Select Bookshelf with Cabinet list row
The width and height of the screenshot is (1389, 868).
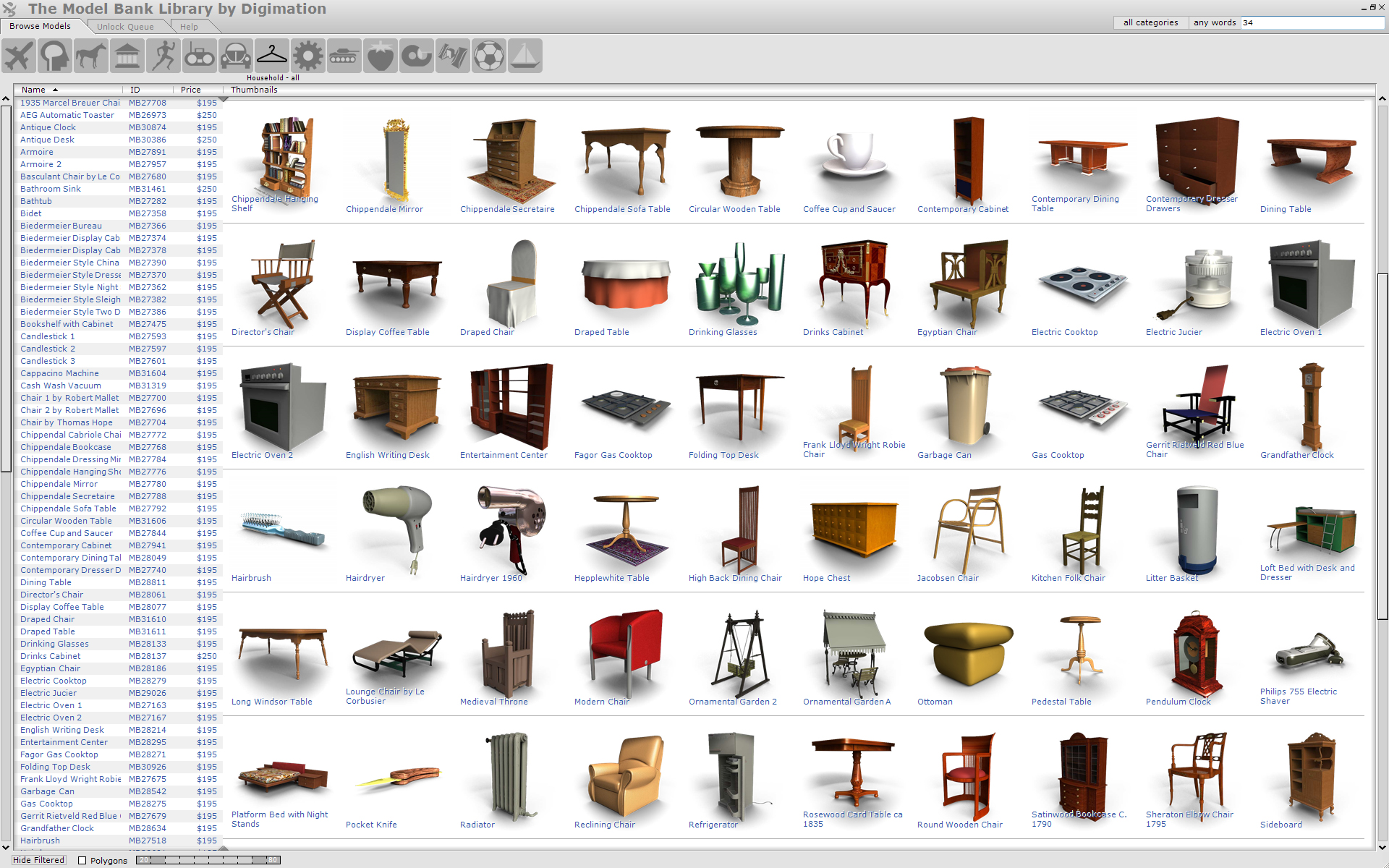pyautogui.click(x=118, y=324)
